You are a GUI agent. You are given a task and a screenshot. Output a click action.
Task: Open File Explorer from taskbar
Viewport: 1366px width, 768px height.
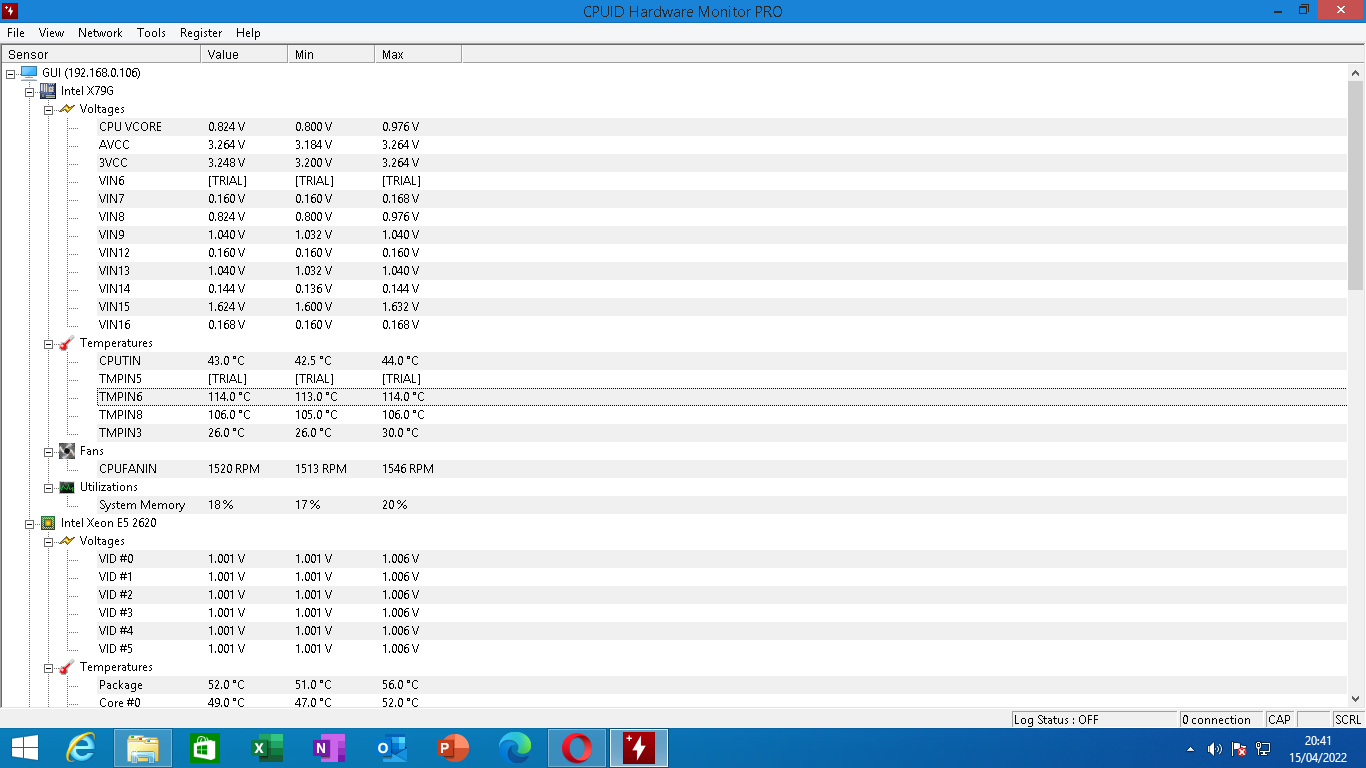(x=143, y=748)
